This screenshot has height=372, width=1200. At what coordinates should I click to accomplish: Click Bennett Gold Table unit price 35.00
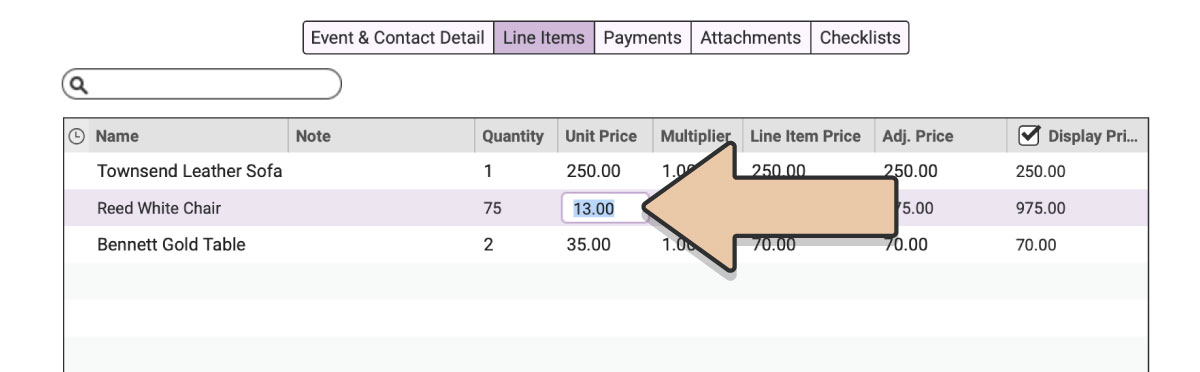pyautogui.click(x=589, y=244)
